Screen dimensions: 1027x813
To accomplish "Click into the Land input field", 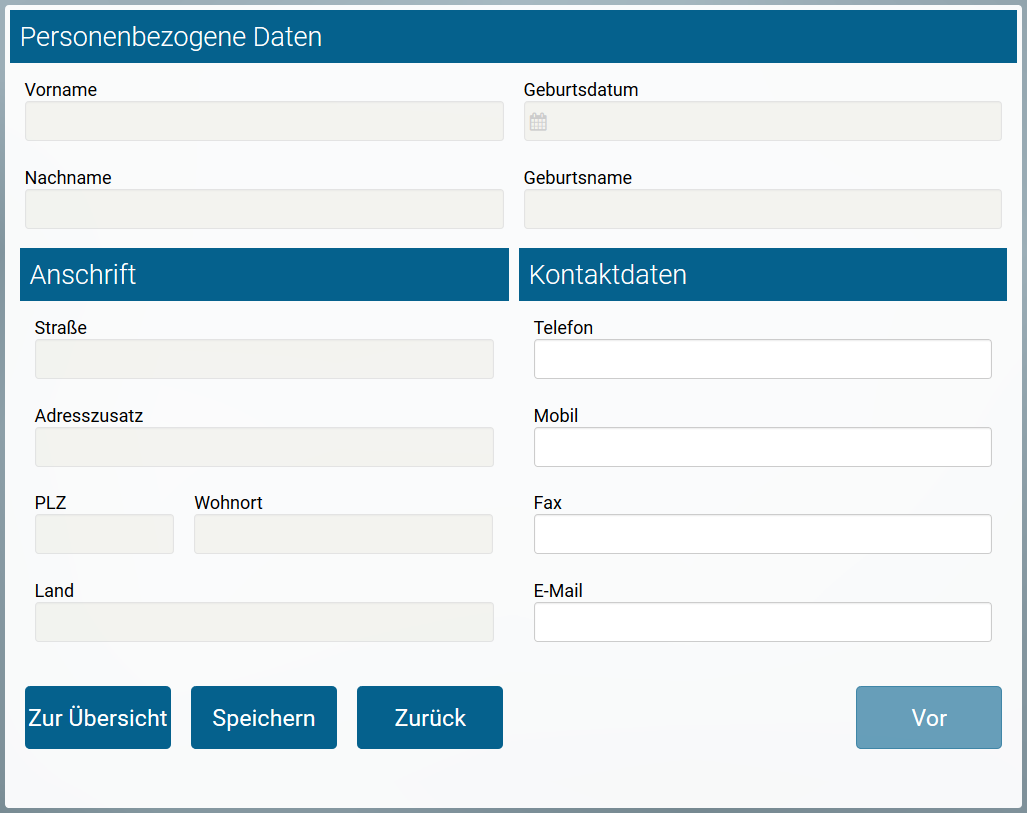I will click(263, 622).
